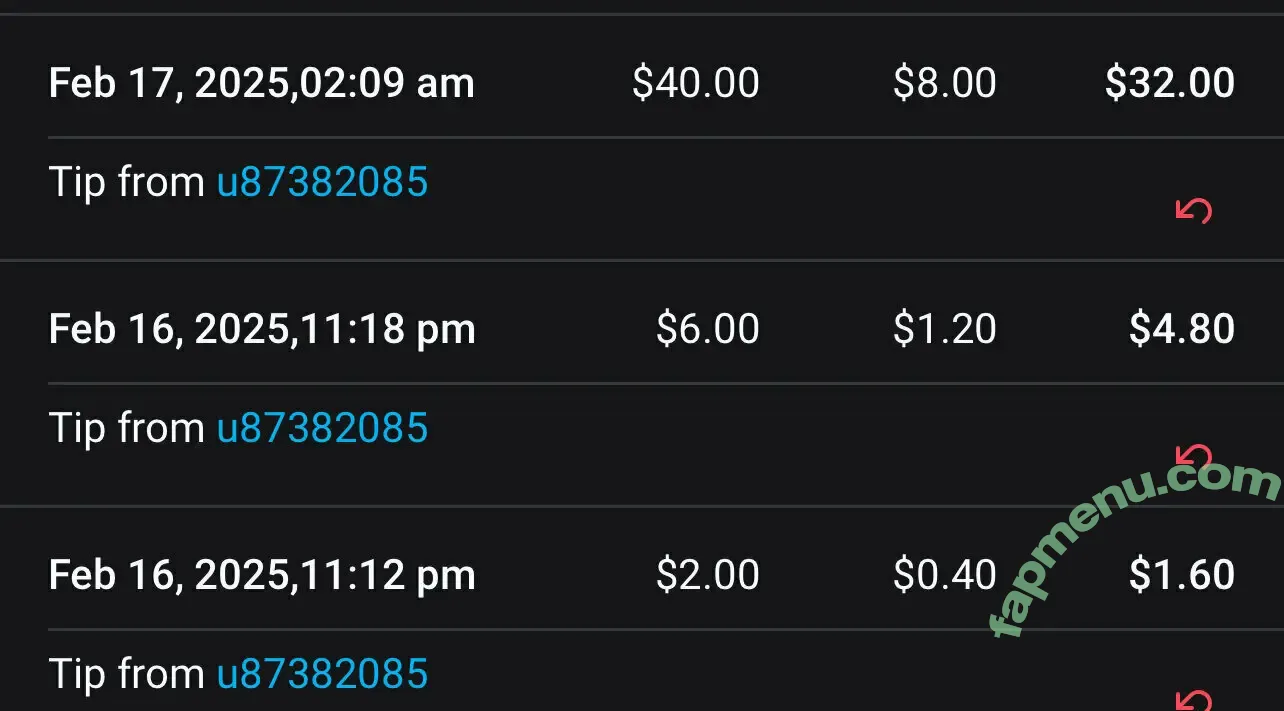
Task: Select the Feb 16, 2025, 11:18 pm date
Action: pyautogui.click(x=262, y=330)
